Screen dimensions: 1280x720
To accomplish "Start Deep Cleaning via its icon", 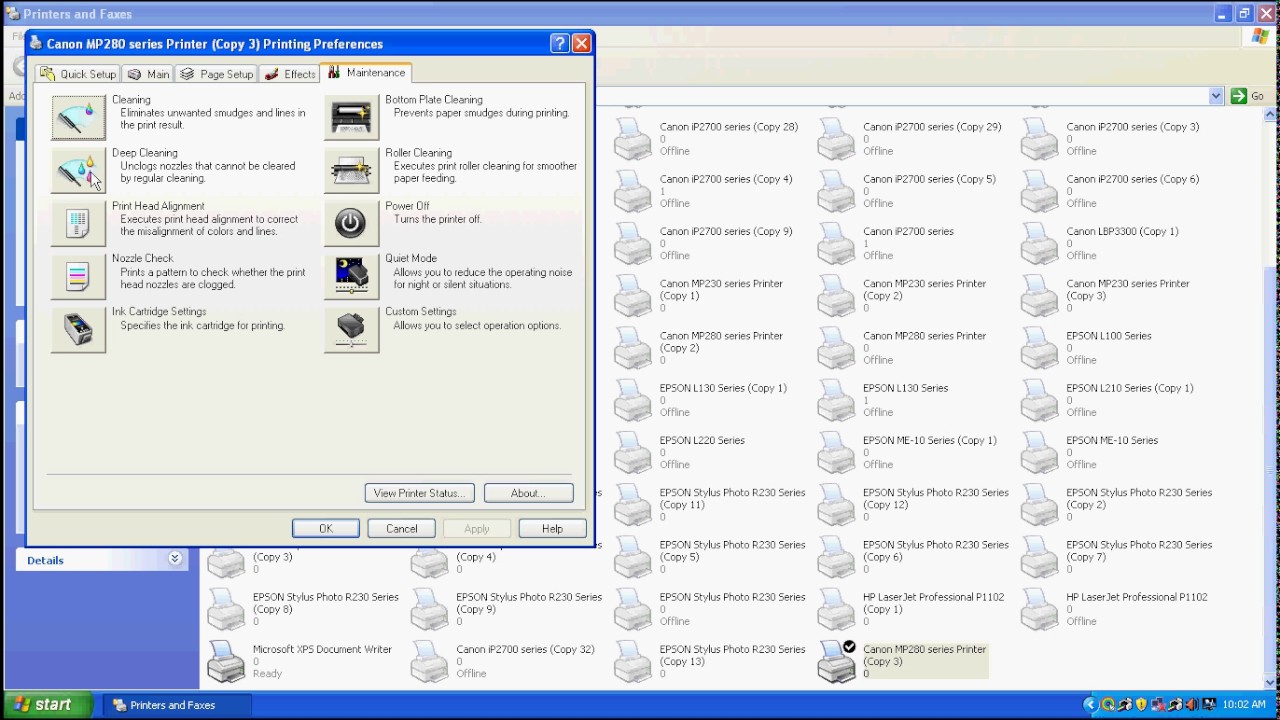I will pos(78,170).
